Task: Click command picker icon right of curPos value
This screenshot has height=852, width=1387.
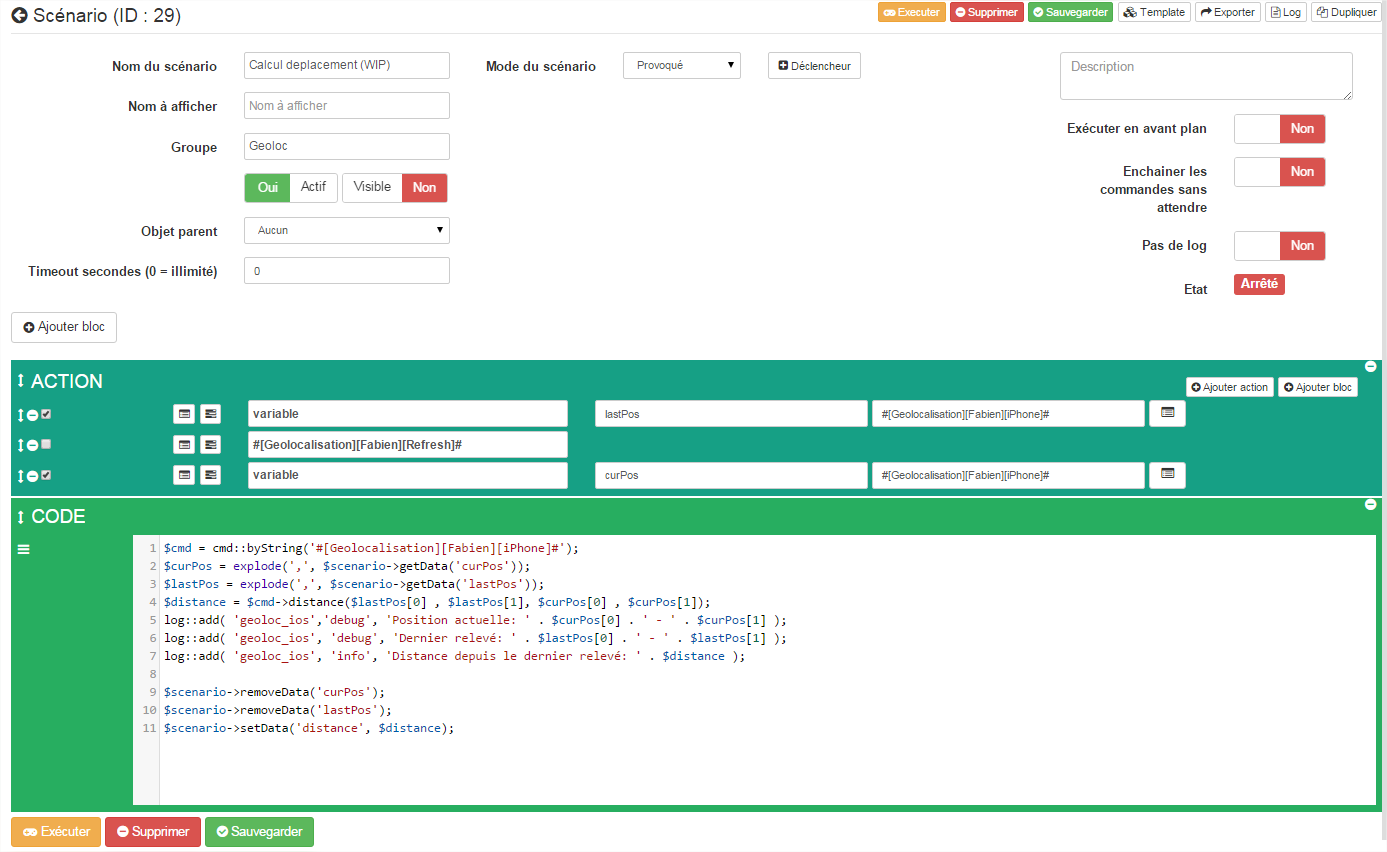Action: click(1167, 475)
